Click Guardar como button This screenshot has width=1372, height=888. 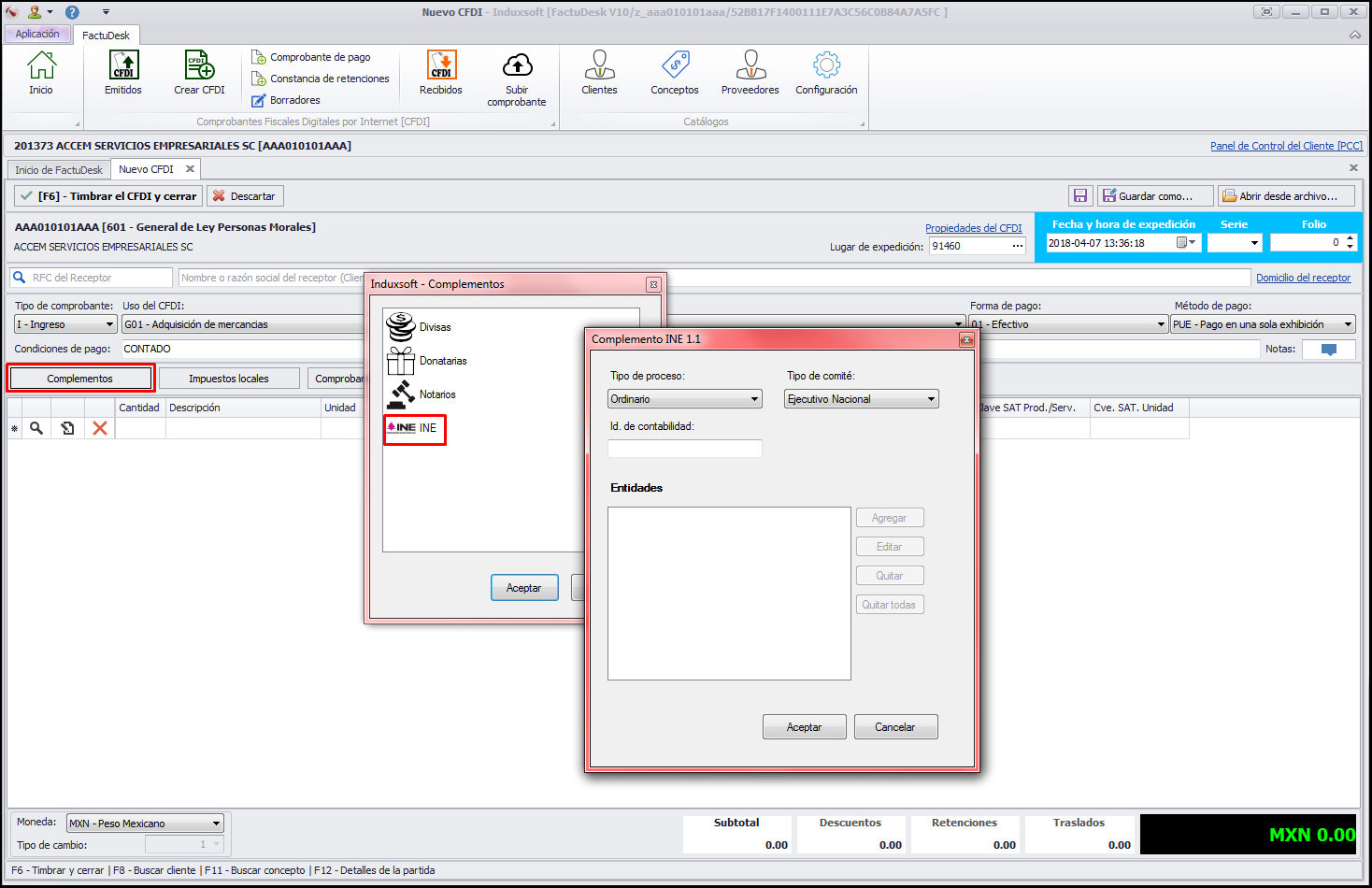point(1155,196)
